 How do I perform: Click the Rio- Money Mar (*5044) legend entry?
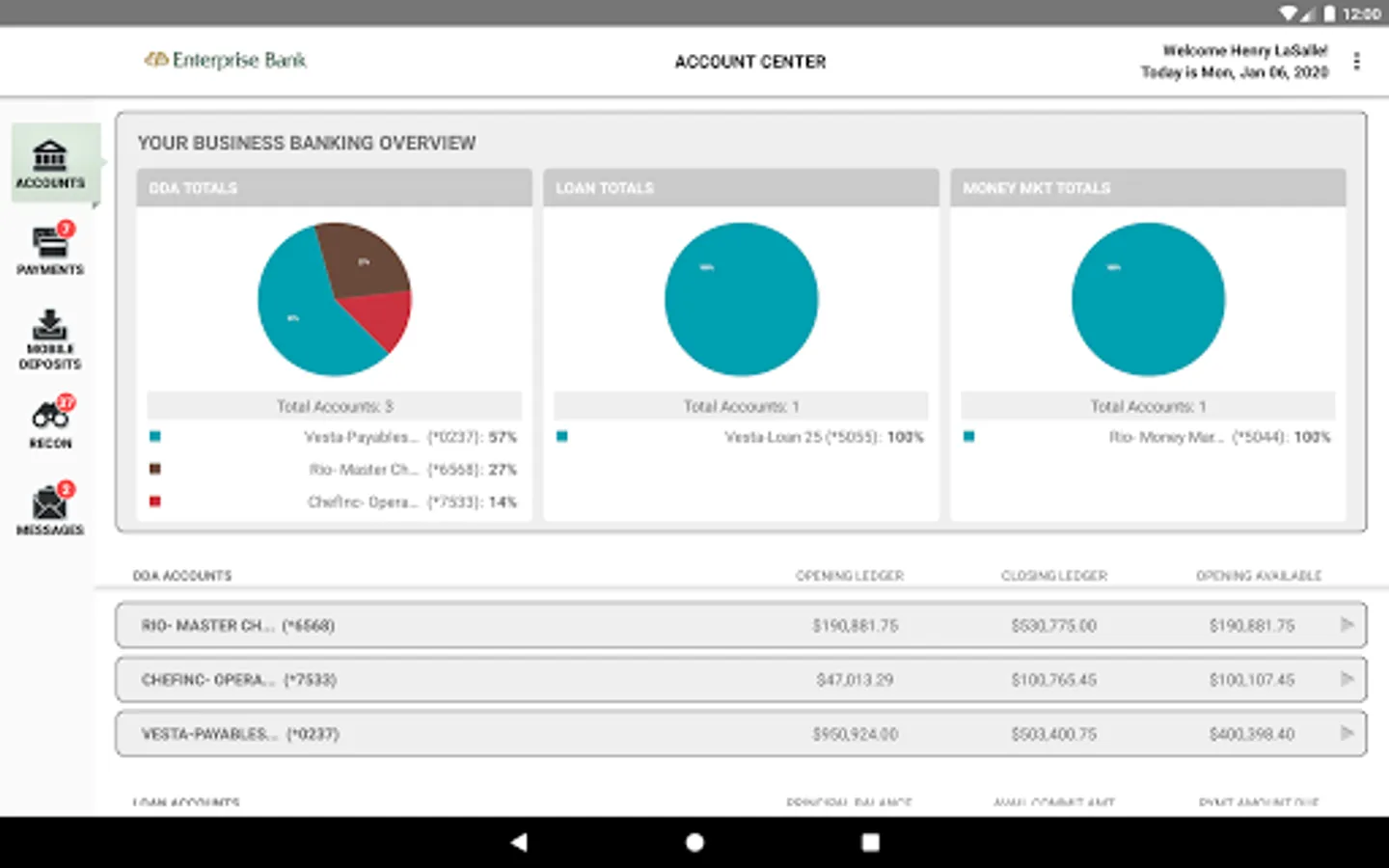click(1219, 437)
